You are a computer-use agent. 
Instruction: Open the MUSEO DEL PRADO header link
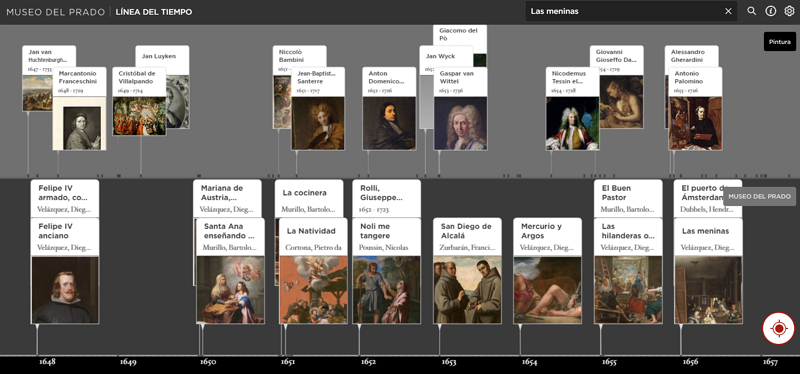[56, 12]
